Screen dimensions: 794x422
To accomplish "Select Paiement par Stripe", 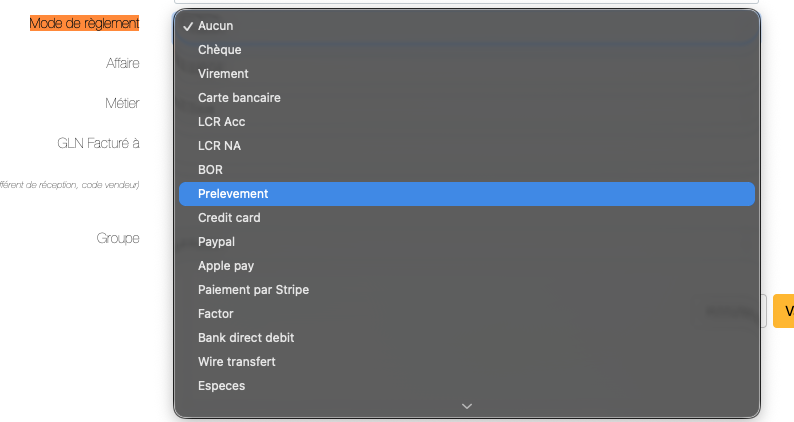I will (x=253, y=290).
